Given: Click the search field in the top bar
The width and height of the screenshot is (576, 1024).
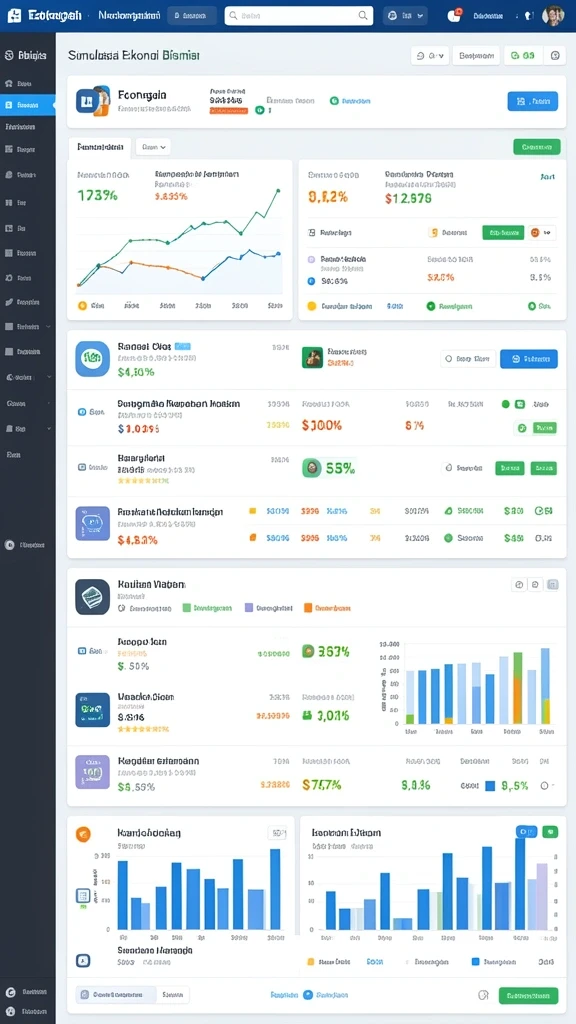Looking at the screenshot, I should (x=298, y=16).
